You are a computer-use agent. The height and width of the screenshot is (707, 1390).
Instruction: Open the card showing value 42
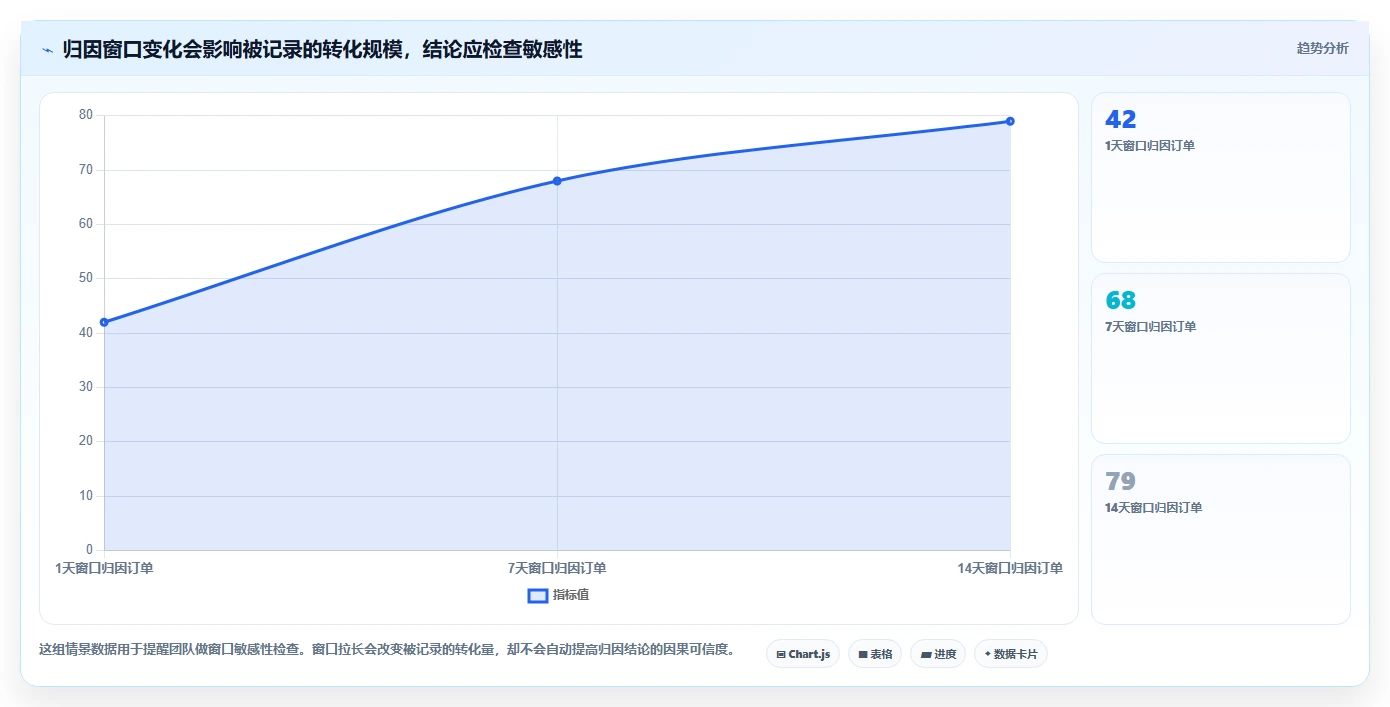pyautogui.click(x=1221, y=177)
